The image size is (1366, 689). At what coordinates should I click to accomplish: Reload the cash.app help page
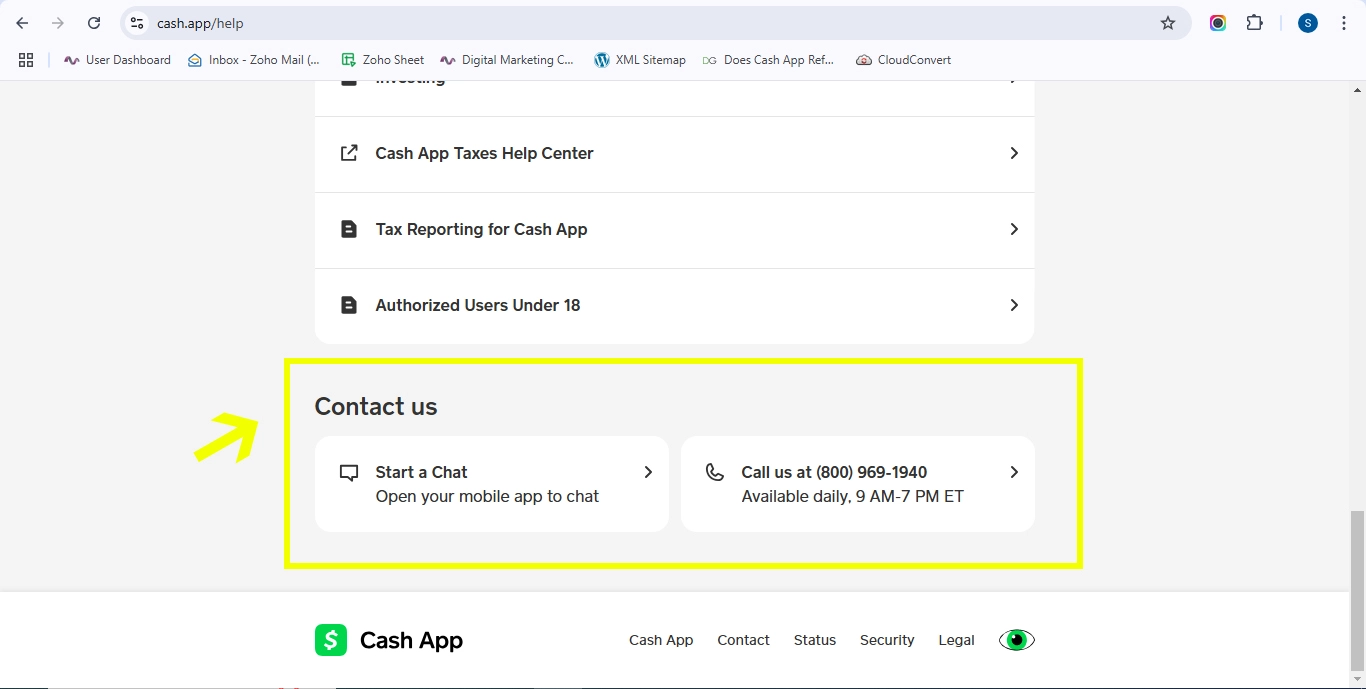click(94, 23)
